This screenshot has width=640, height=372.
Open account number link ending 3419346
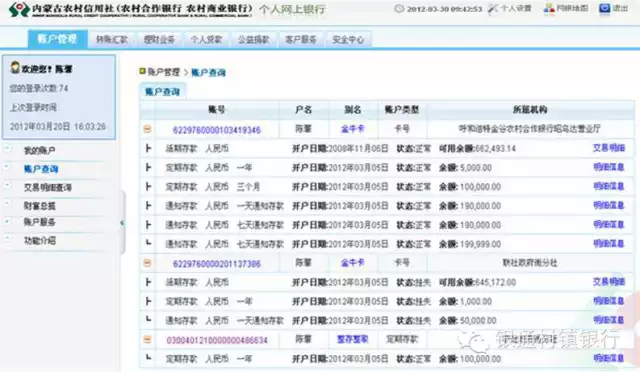point(217,130)
